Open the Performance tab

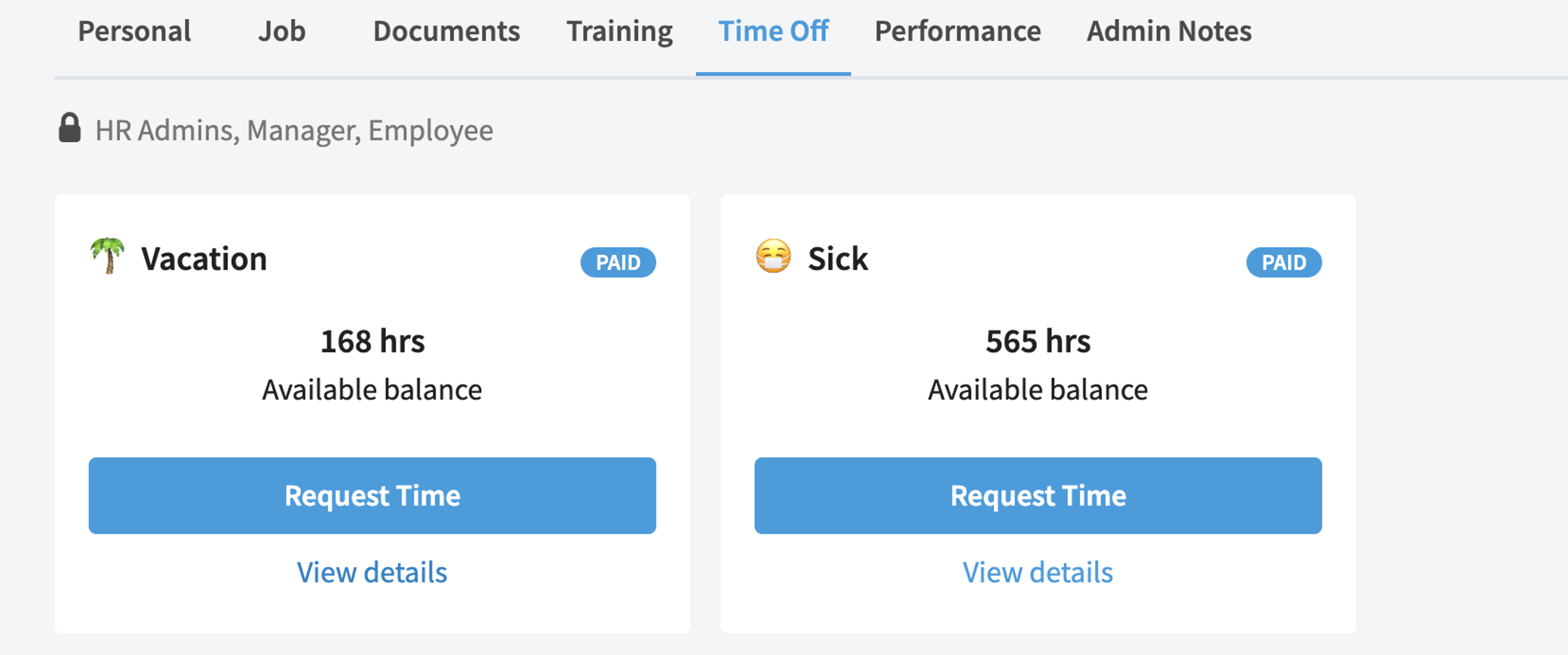(958, 31)
